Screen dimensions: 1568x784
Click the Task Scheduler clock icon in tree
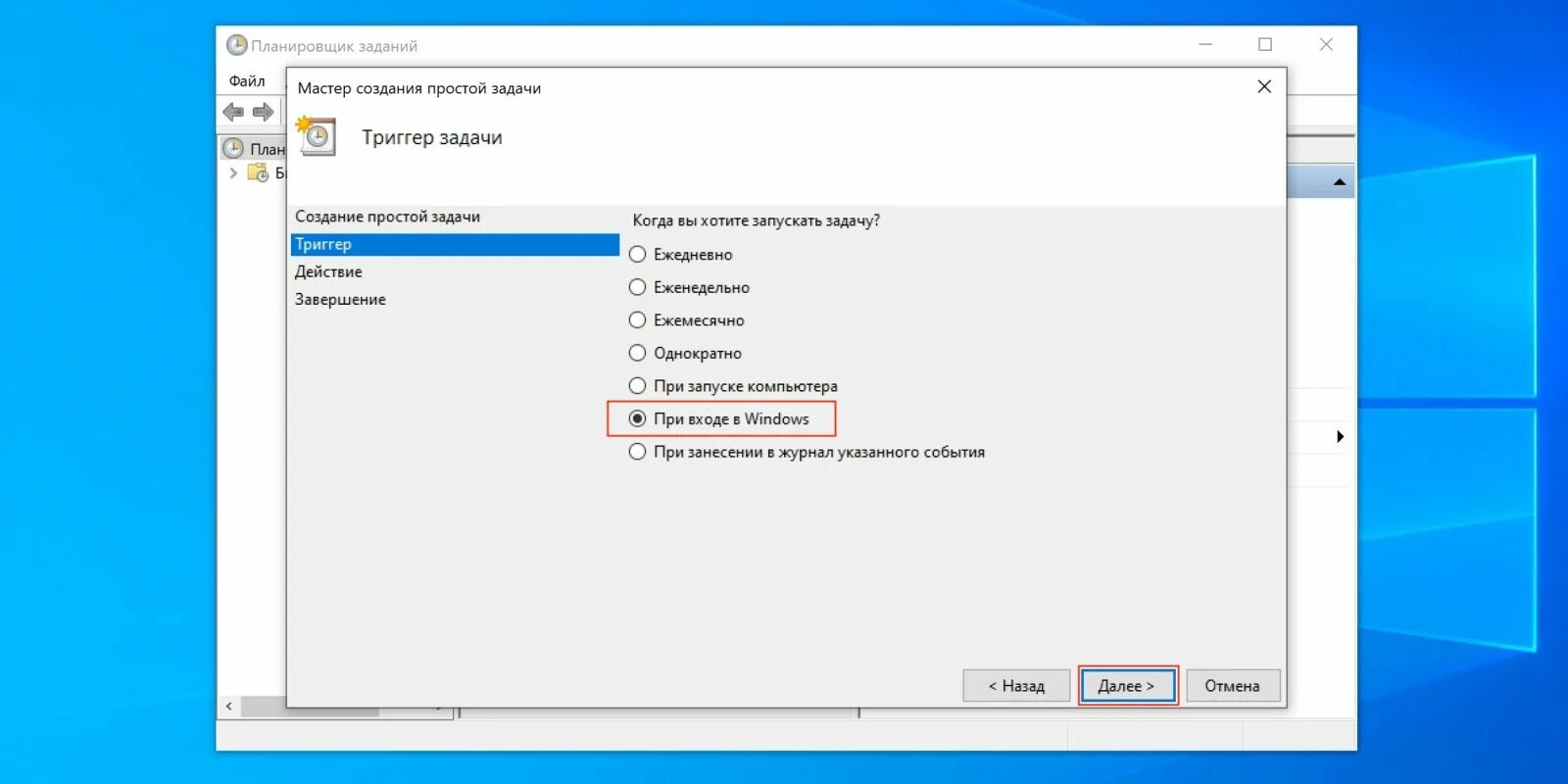[233, 149]
